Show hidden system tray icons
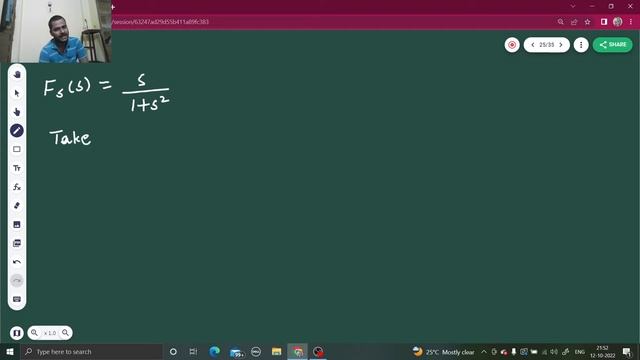This screenshot has width=640, height=360. tap(484, 352)
